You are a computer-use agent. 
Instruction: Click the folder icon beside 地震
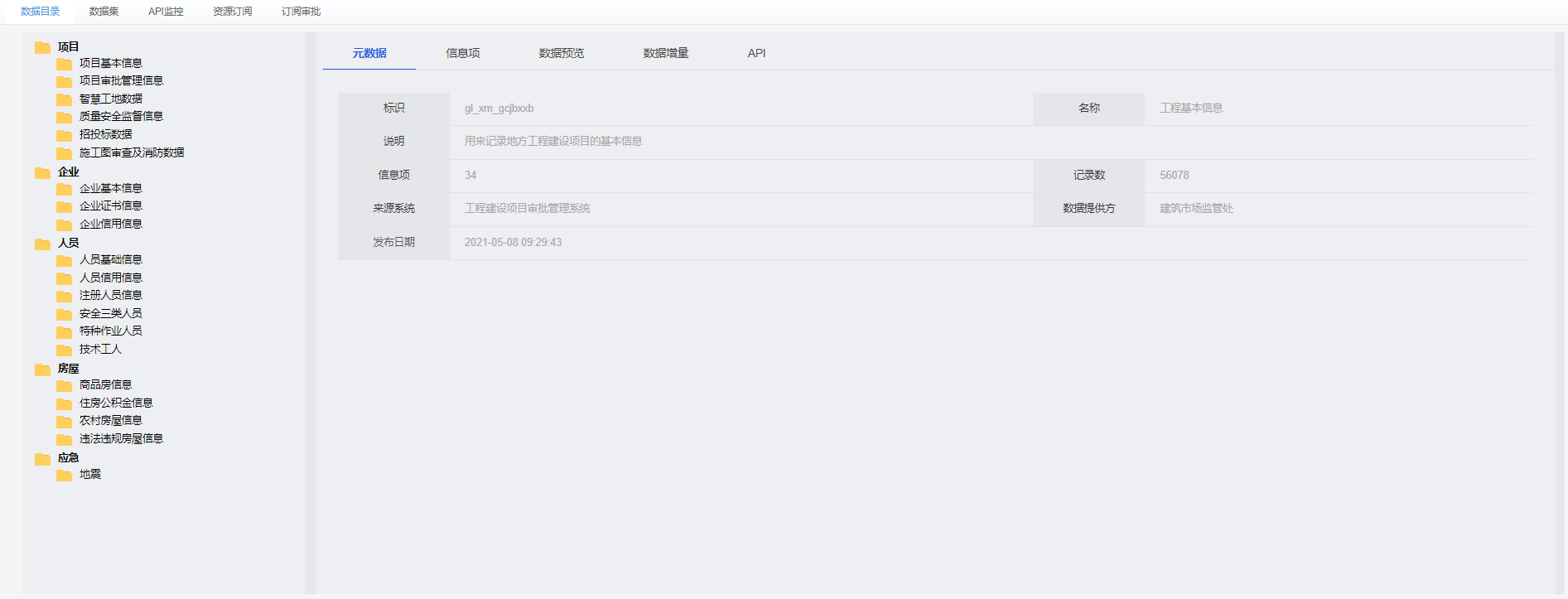tap(64, 475)
